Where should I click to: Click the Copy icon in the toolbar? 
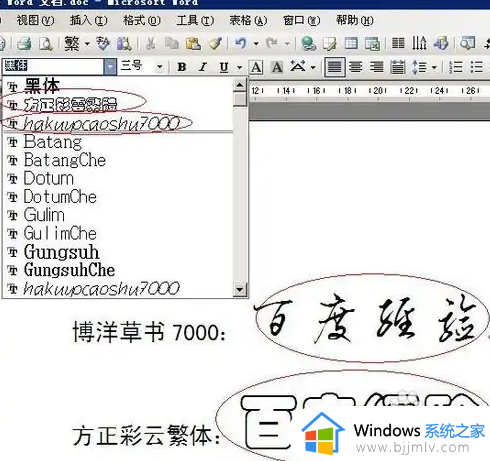pos(172,44)
